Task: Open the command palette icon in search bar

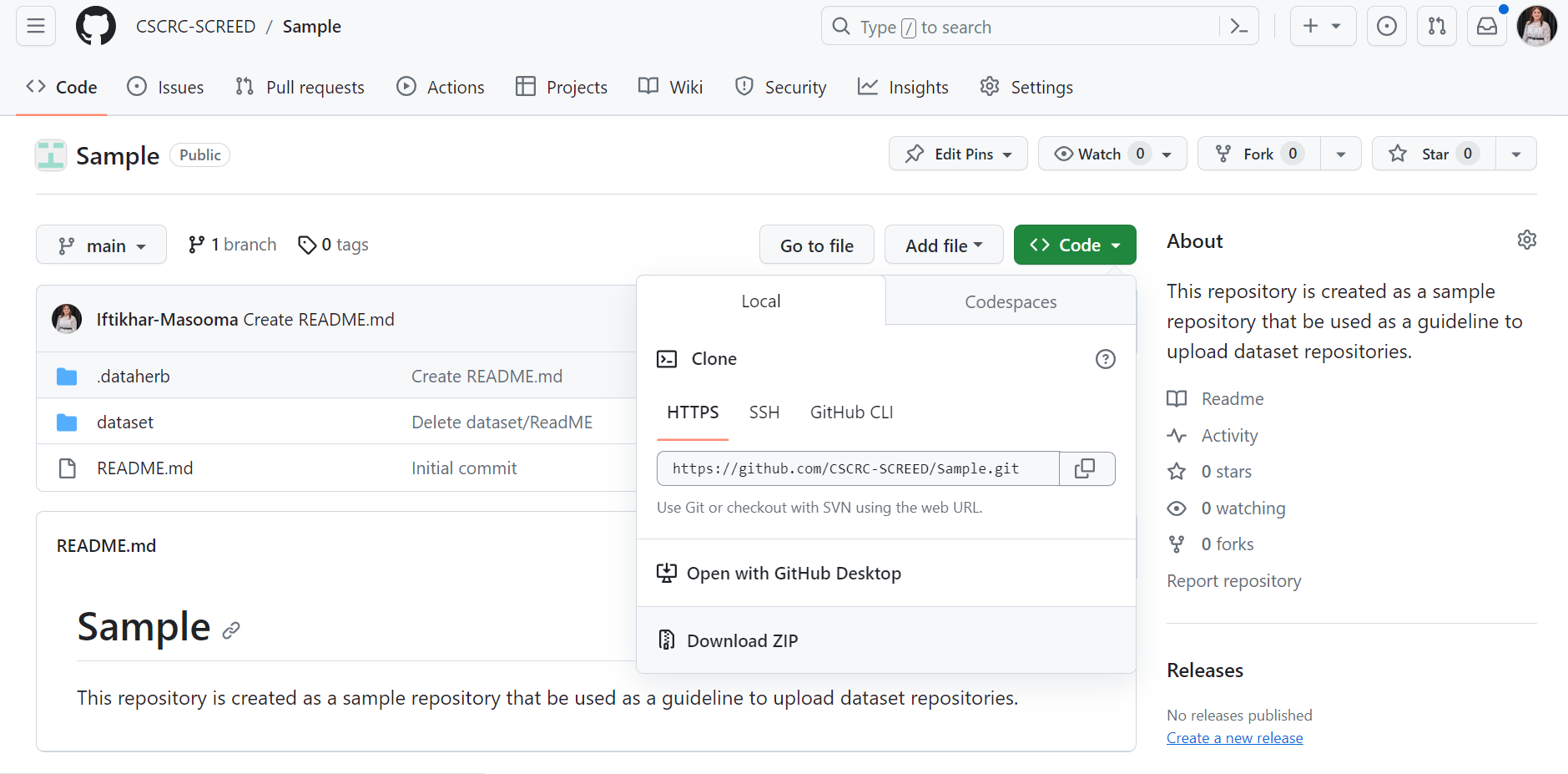Action: [1239, 27]
